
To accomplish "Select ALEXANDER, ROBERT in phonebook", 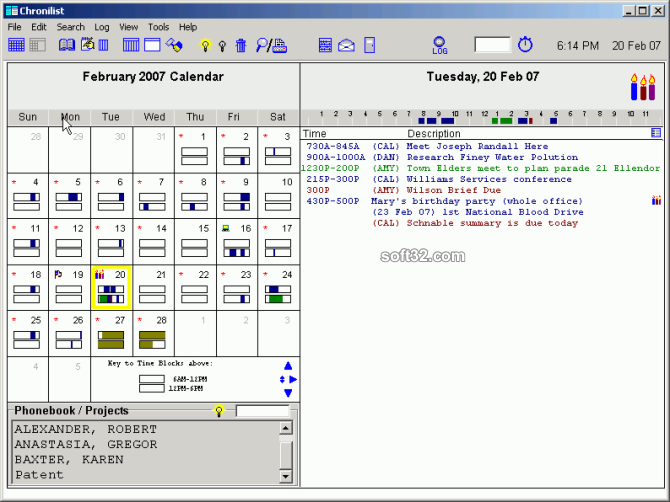I will point(85,429).
